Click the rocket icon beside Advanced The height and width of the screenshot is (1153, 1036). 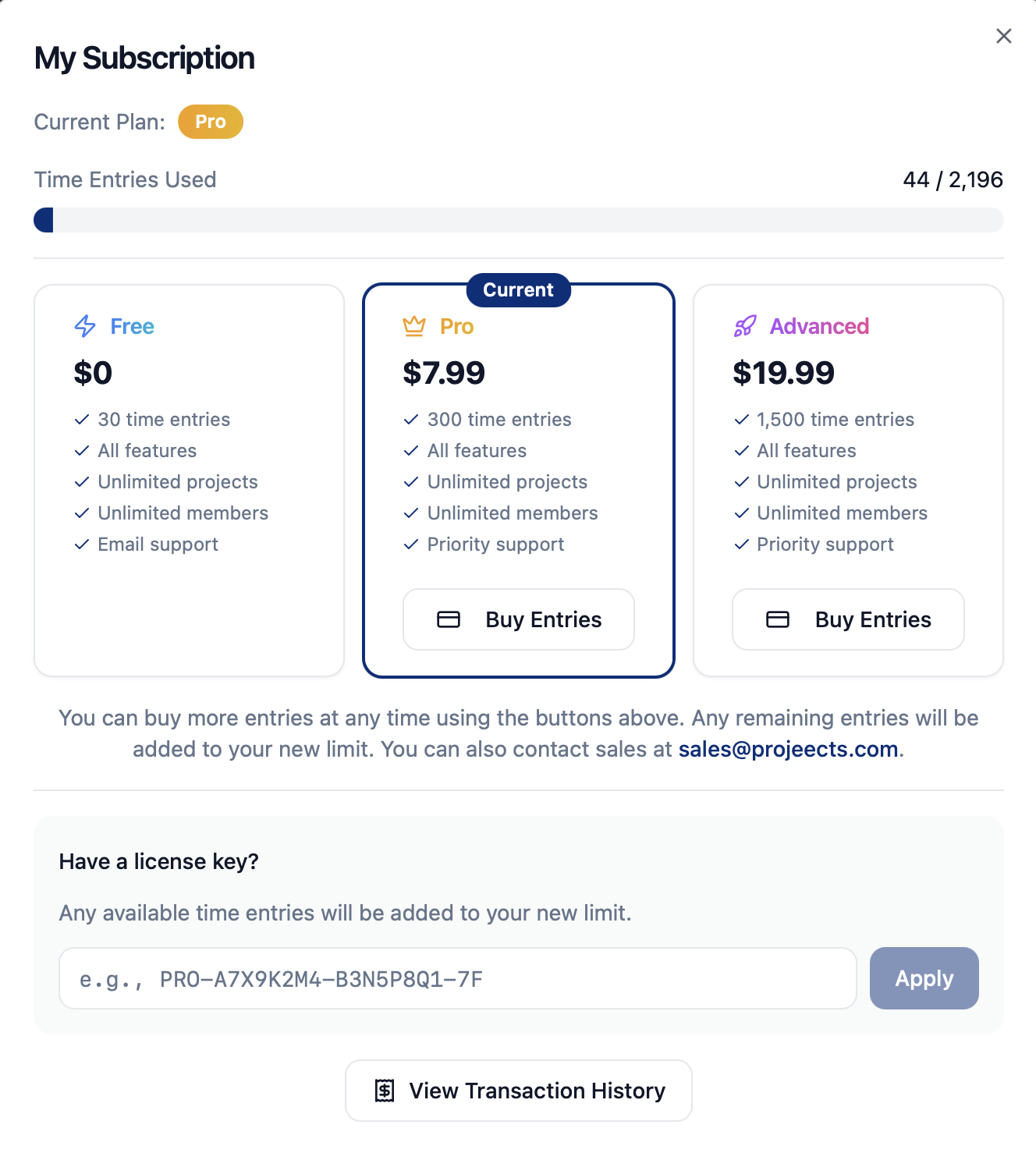745,326
